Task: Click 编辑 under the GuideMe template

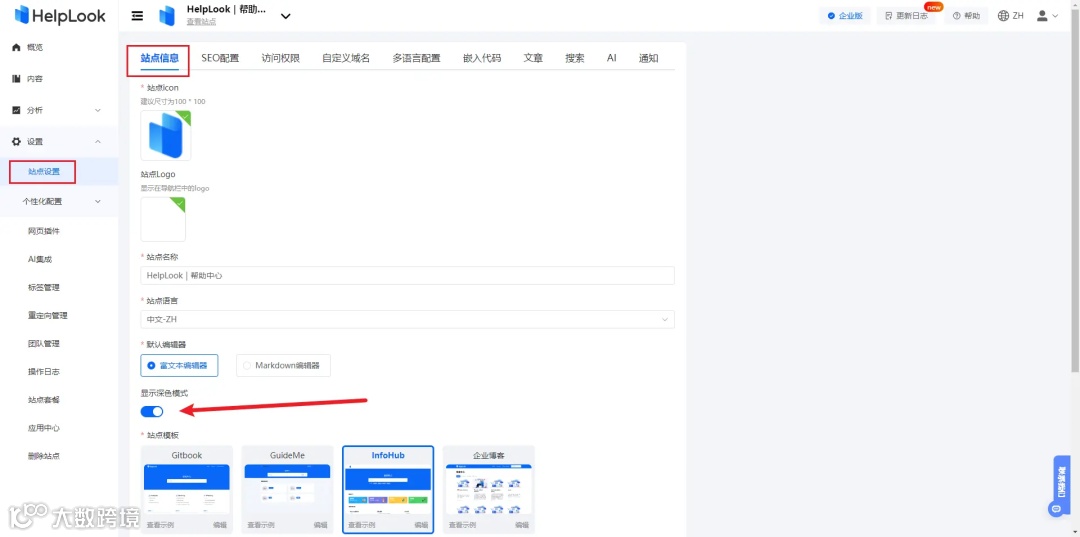Action: (320, 525)
